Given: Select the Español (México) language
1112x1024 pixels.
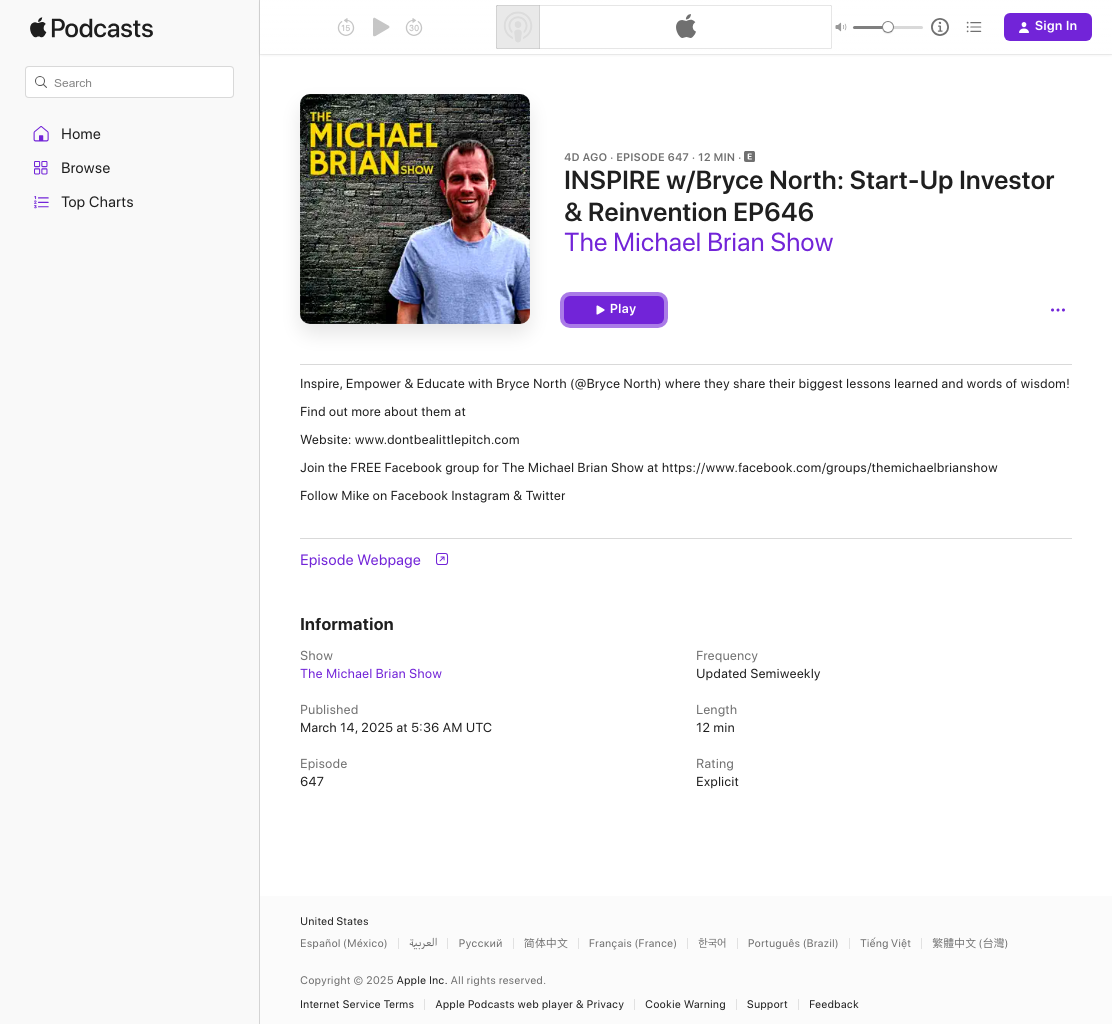Looking at the screenshot, I should click(343, 943).
